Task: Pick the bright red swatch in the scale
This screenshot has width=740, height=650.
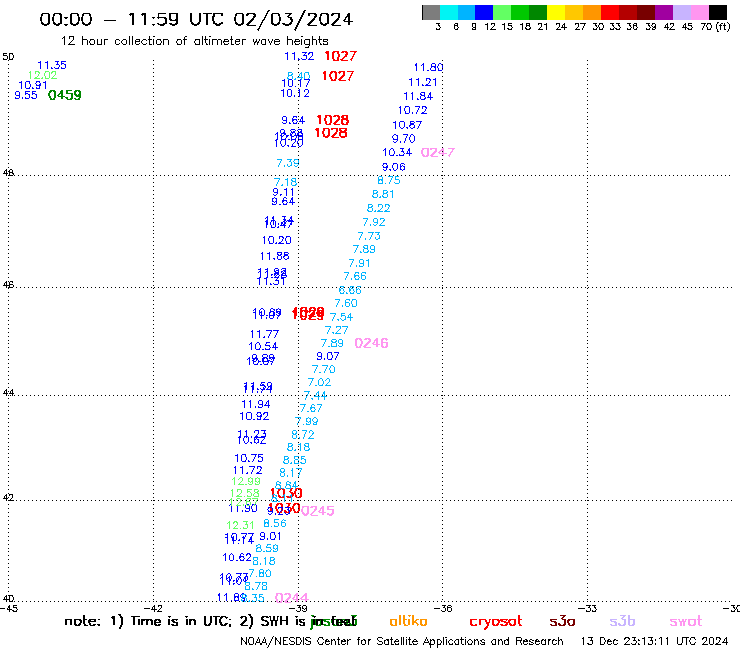Action: tap(610, 12)
